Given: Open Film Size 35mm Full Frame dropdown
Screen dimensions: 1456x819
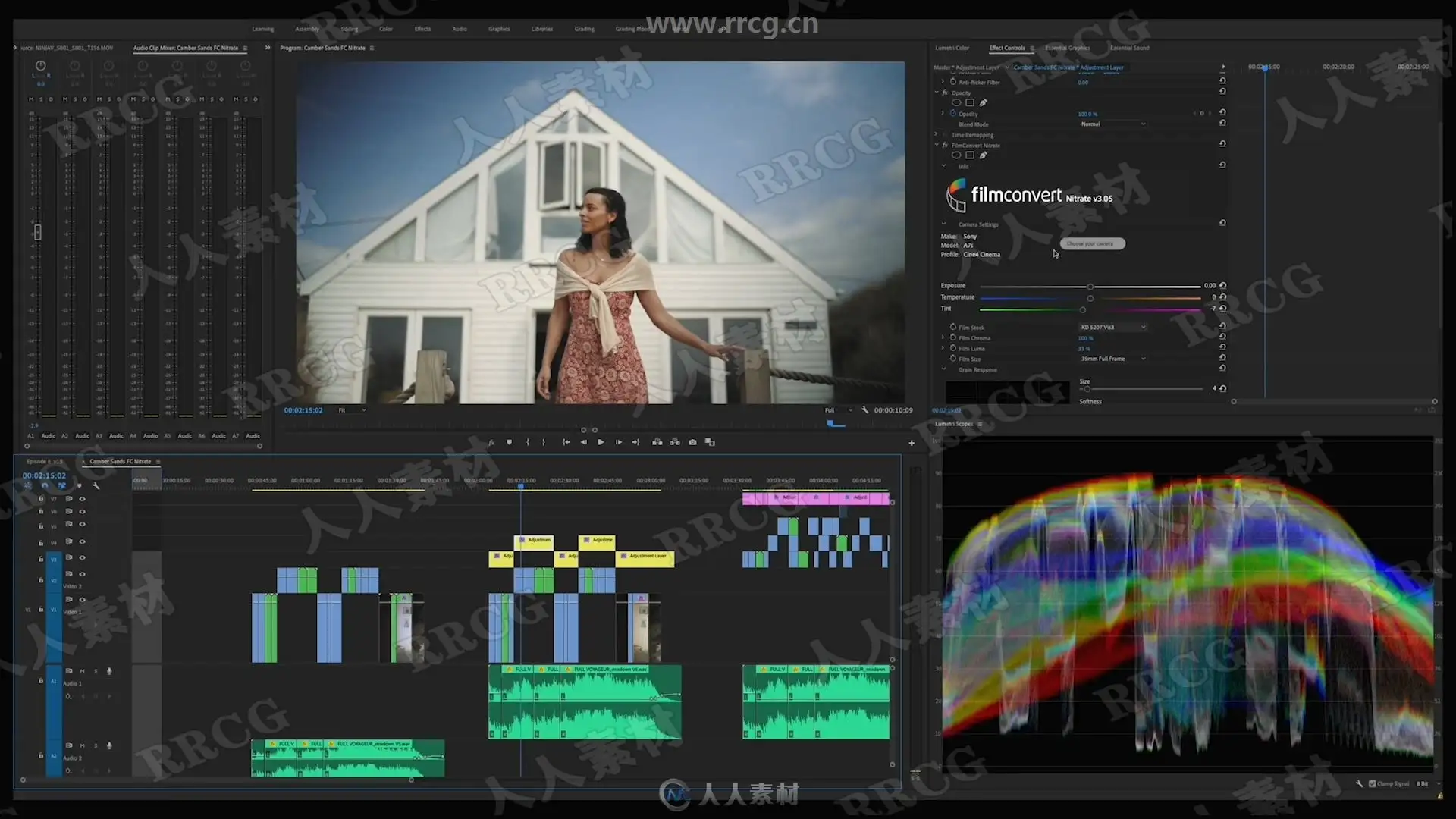Looking at the screenshot, I should [x=1112, y=359].
